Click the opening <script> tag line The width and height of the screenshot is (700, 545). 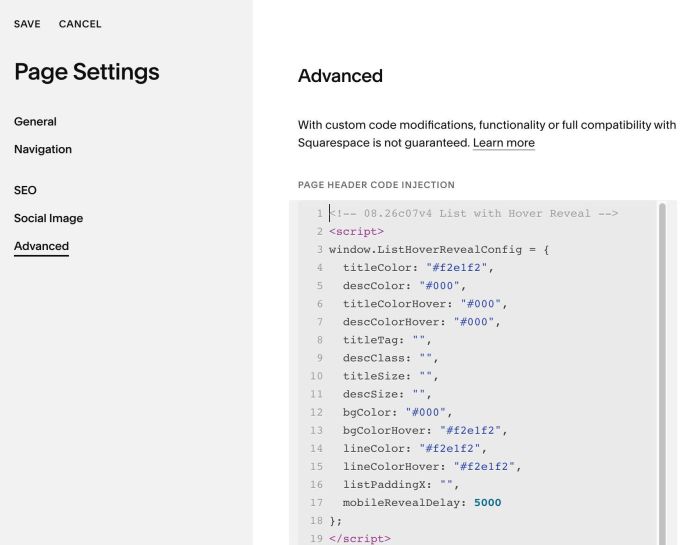point(356,232)
